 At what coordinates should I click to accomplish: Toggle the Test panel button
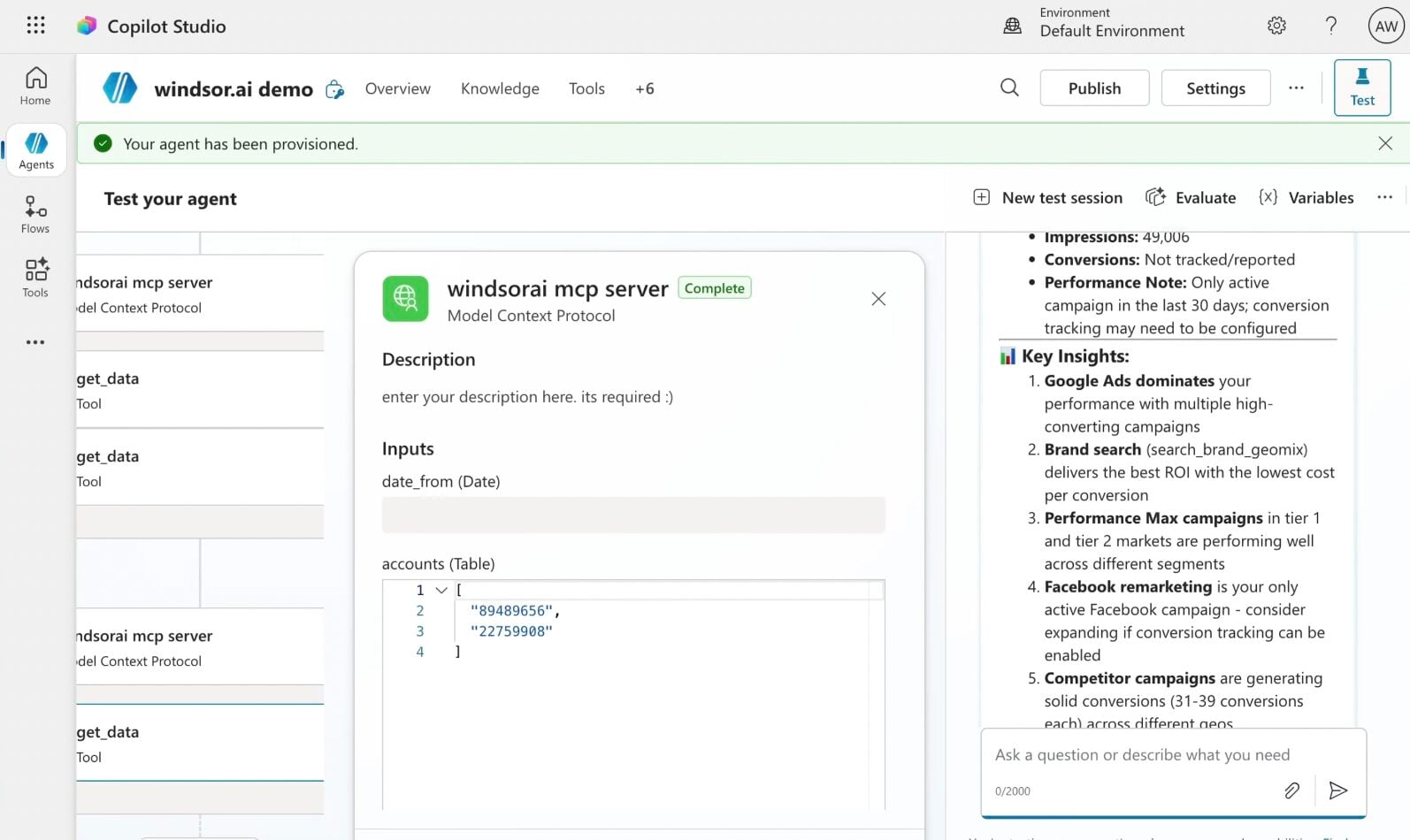[x=1362, y=88]
